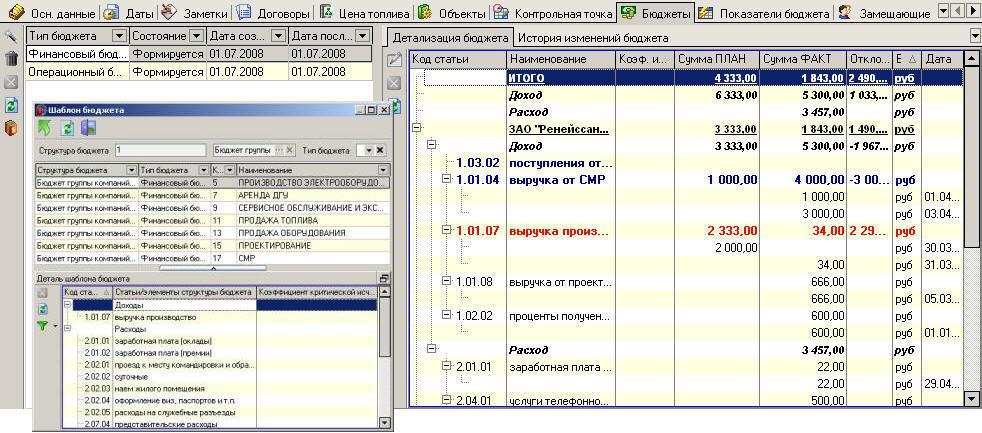Click the Заметки tab notes icon
The image size is (982, 433).
click(168, 12)
